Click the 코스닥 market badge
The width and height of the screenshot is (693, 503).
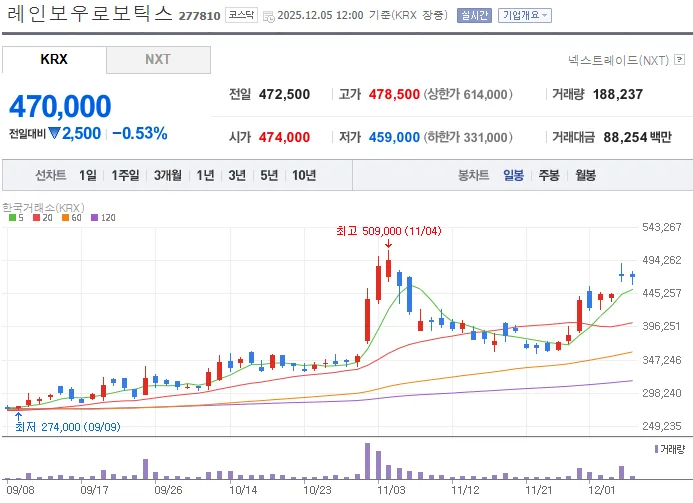[x=241, y=15]
